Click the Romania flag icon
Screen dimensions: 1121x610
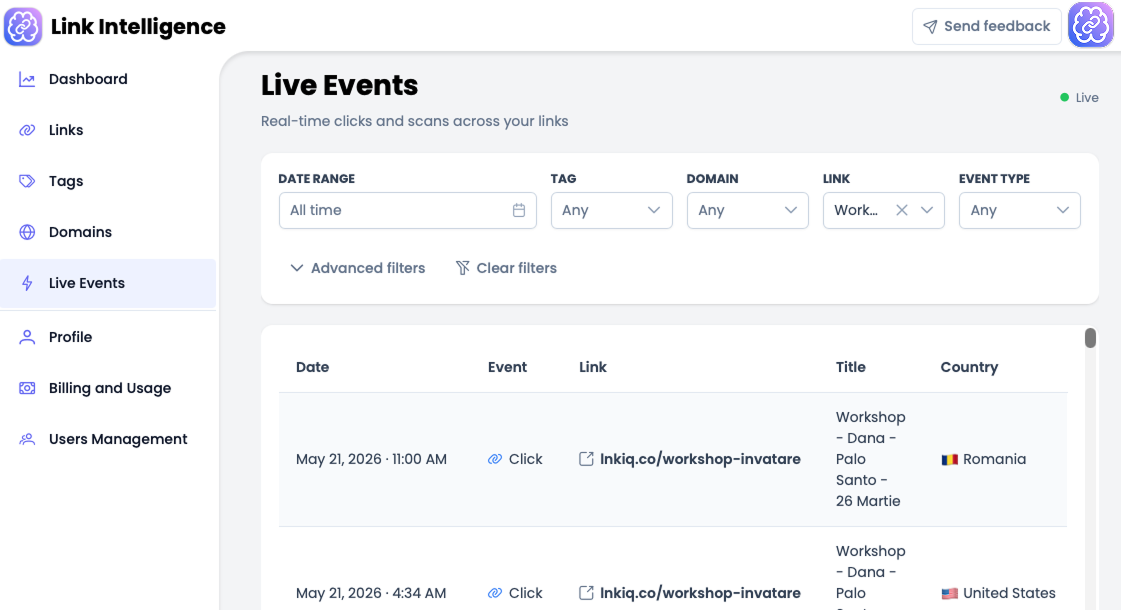click(x=949, y=460)
